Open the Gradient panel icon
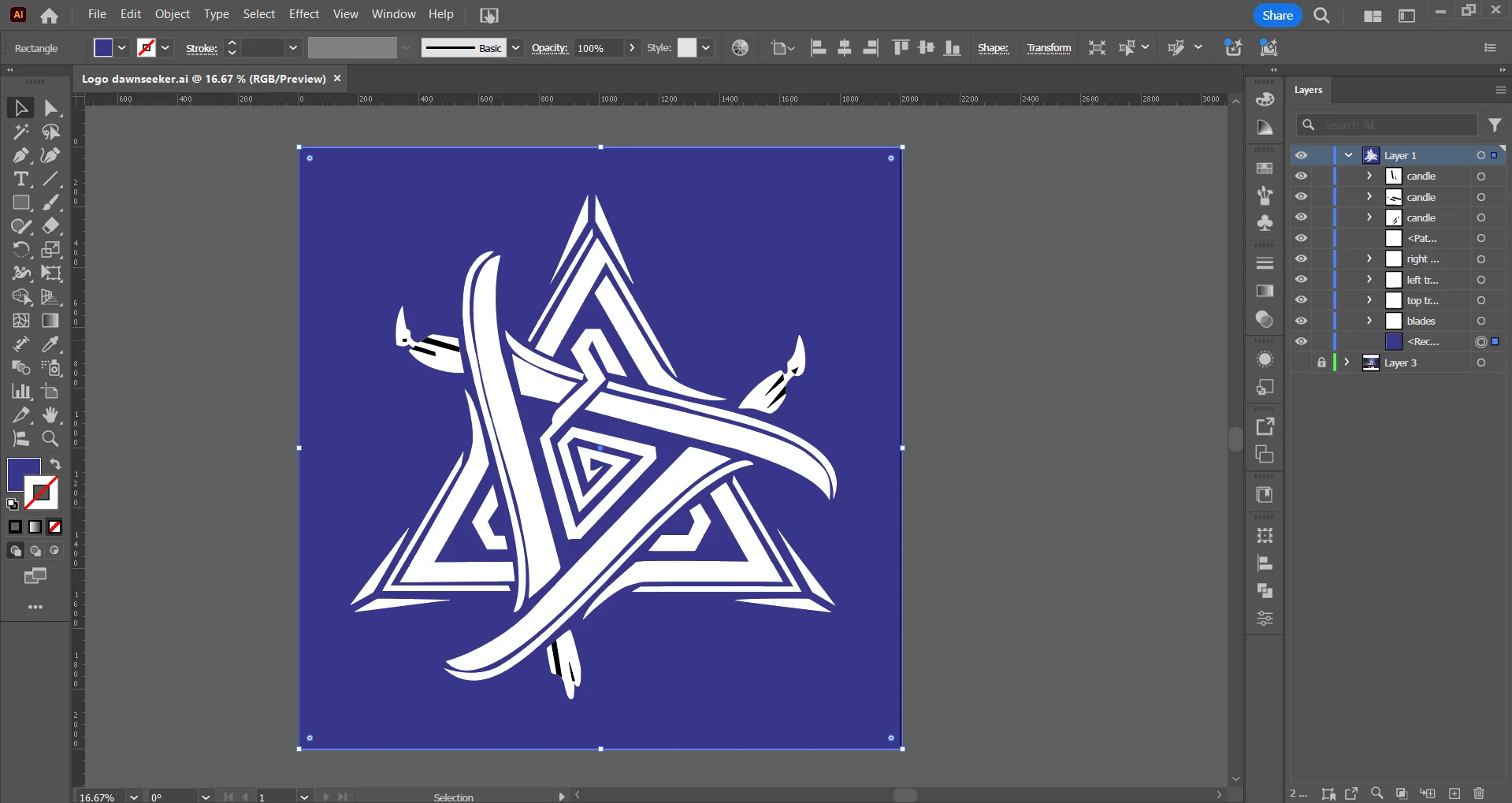Screen dimensions: 1512x803 1265,291
